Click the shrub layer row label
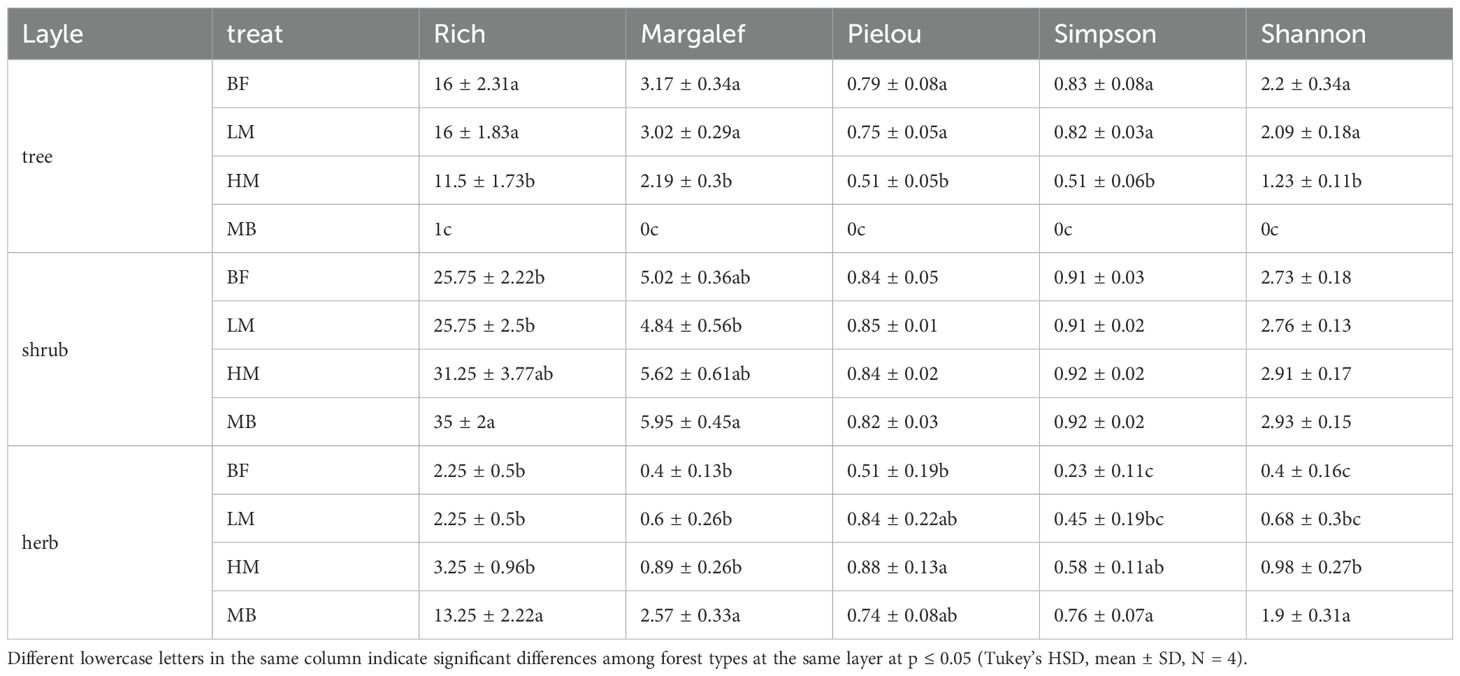Screen dimensions: 1460x676 [x=44, y=350]
